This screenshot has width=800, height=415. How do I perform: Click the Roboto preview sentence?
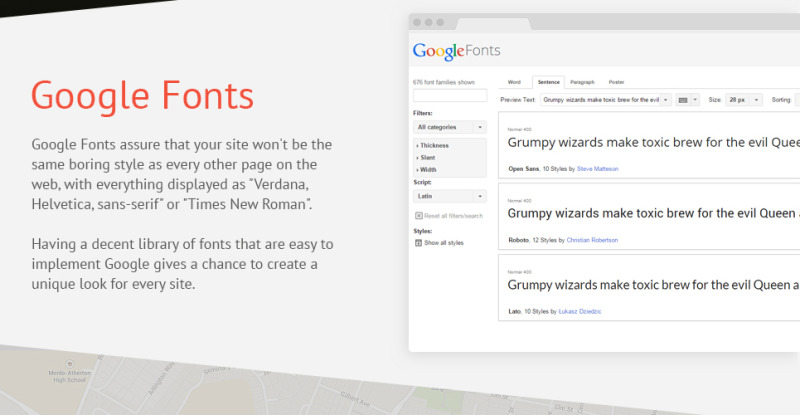pyautogui.click(x=654, y=213)
